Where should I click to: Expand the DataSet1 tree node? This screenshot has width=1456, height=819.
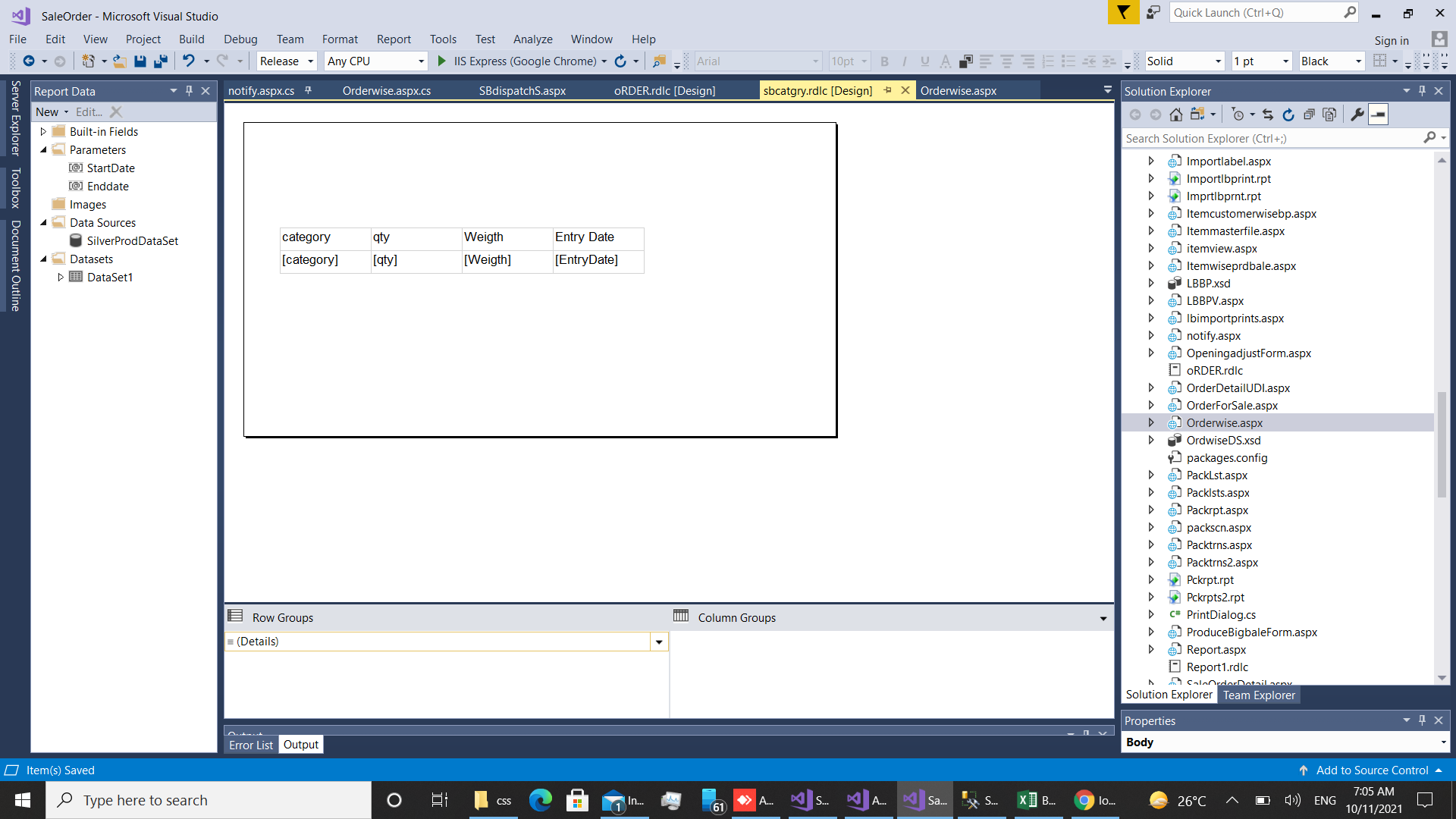61,278
